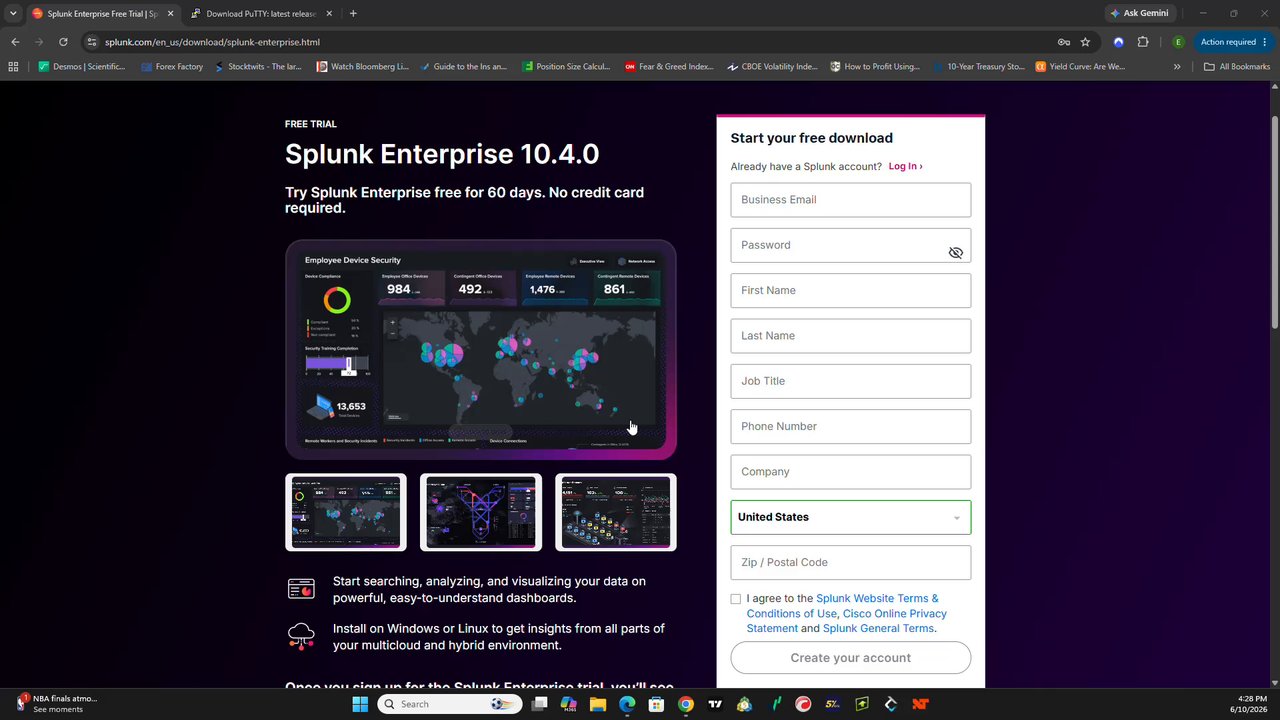Click the First Name field
Screen dimensions: 1280x720
tap(850, 290)
